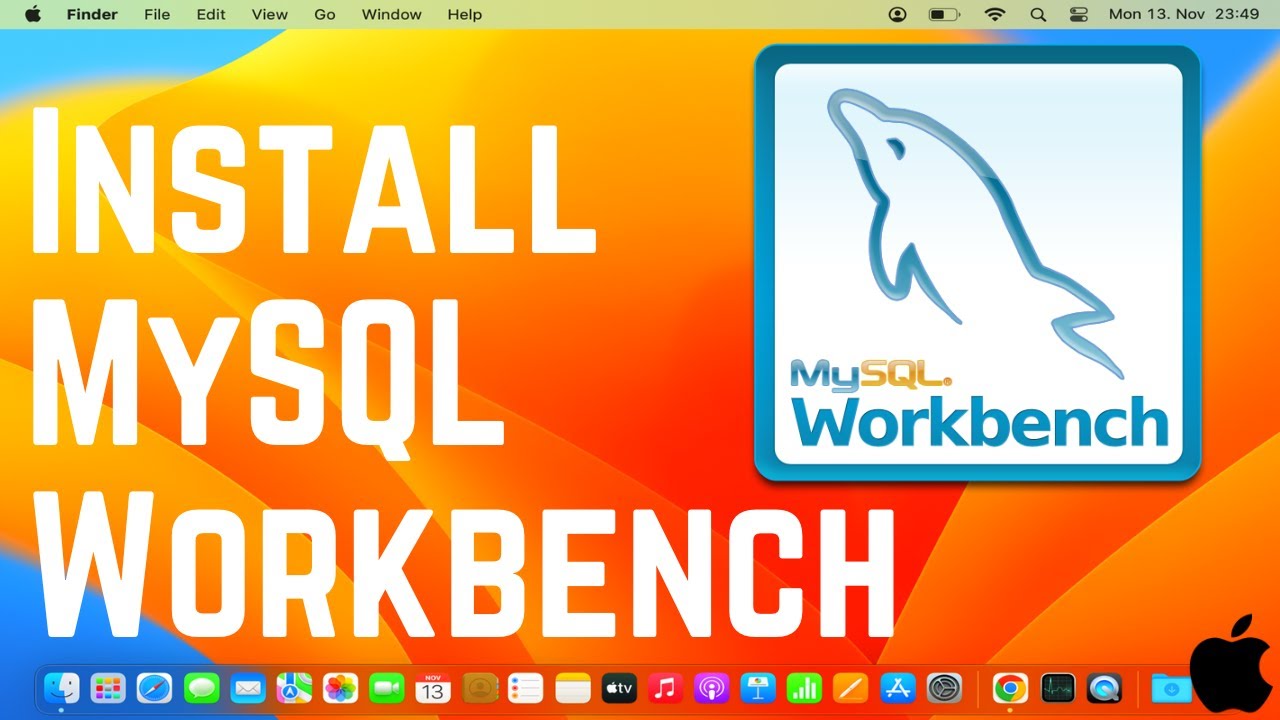1280x720 pixels.
Task: Launch Reminders from the Dock
Action: 526,688
